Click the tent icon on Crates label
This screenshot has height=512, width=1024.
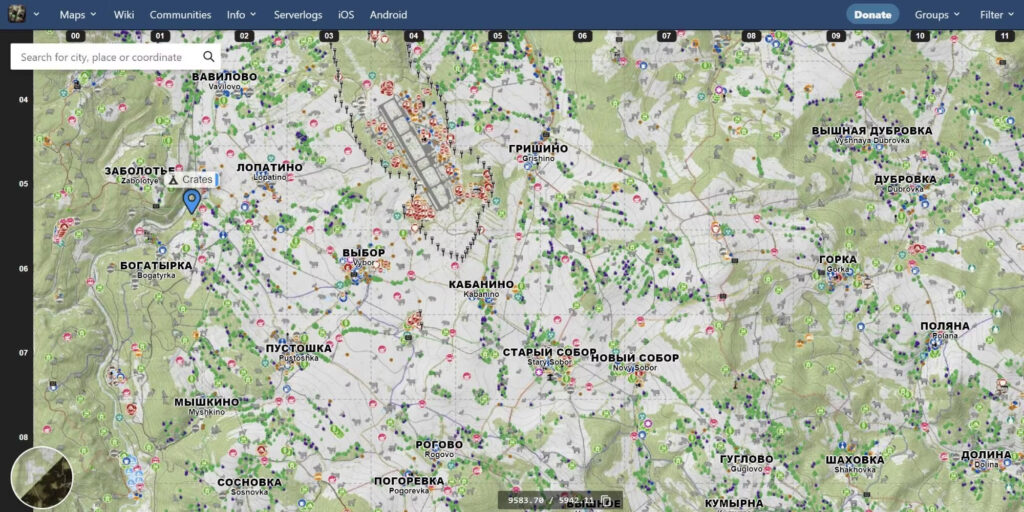[173, 180]
